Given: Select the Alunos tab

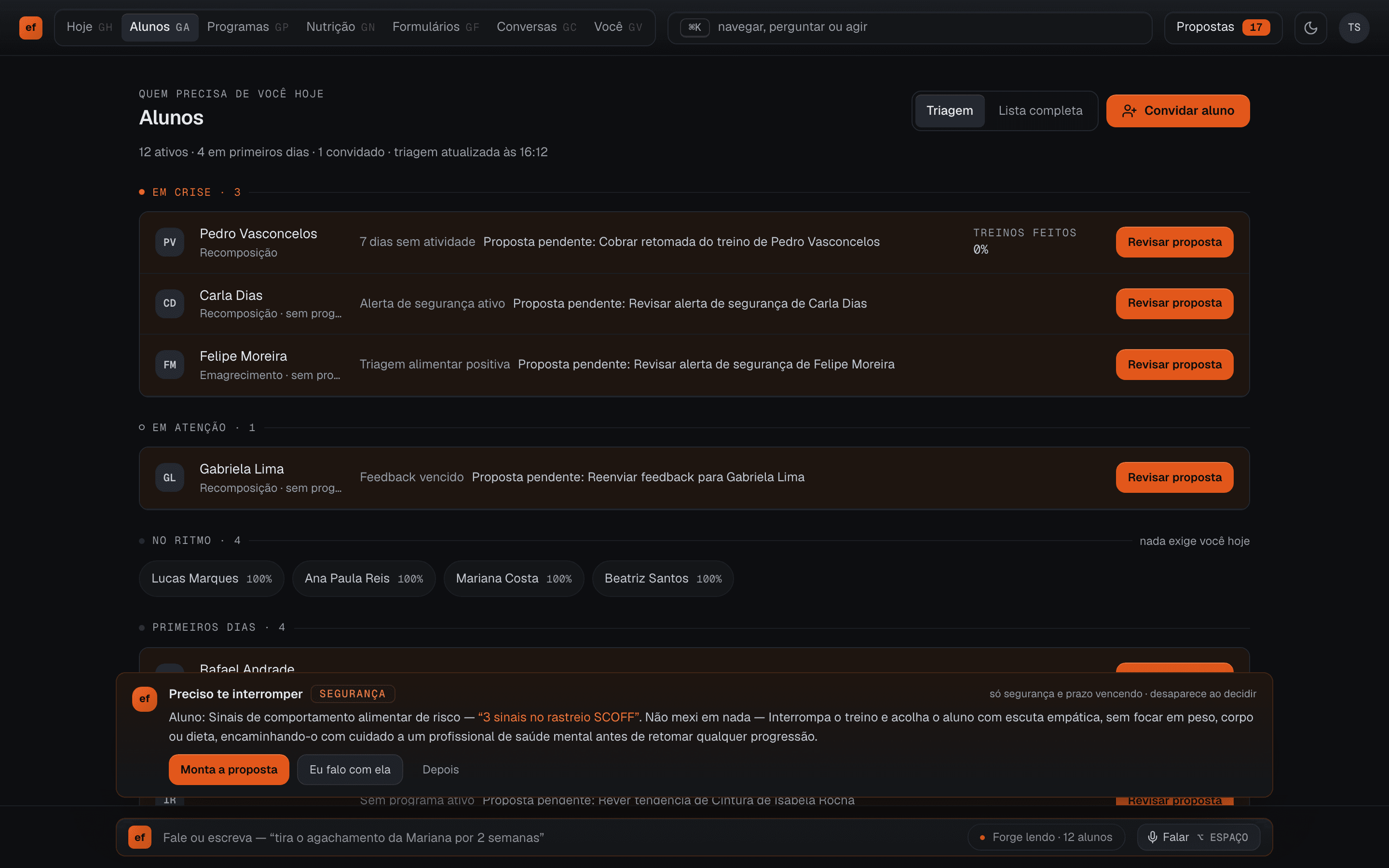Looking at the screenshot, I should [x=160, y=27].
